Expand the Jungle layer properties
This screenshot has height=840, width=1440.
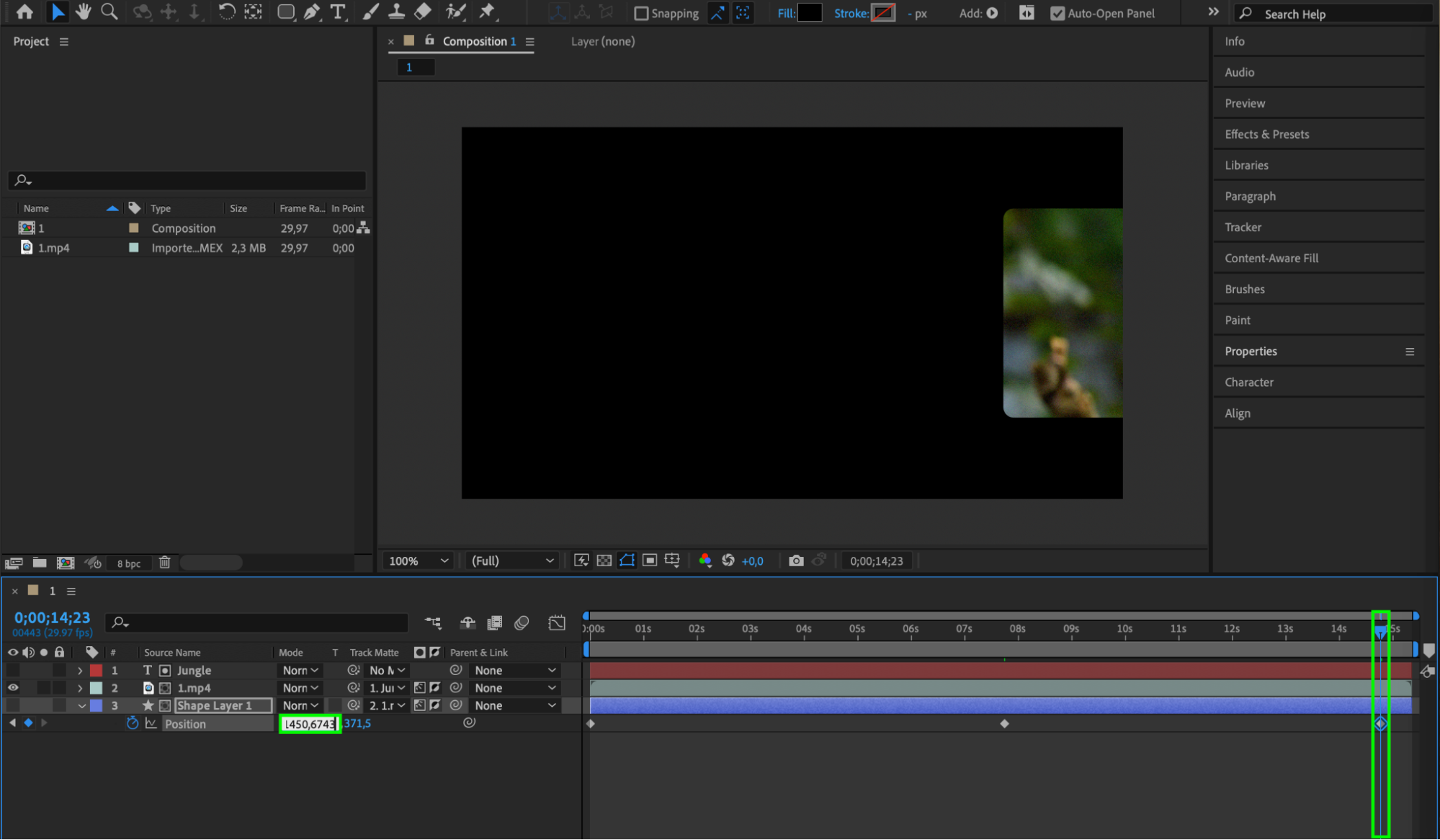[x=80, y=671]
